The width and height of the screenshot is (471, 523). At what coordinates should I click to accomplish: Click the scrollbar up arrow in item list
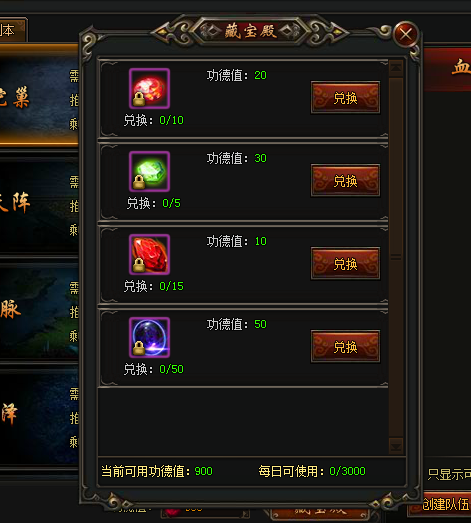[396, 68]
